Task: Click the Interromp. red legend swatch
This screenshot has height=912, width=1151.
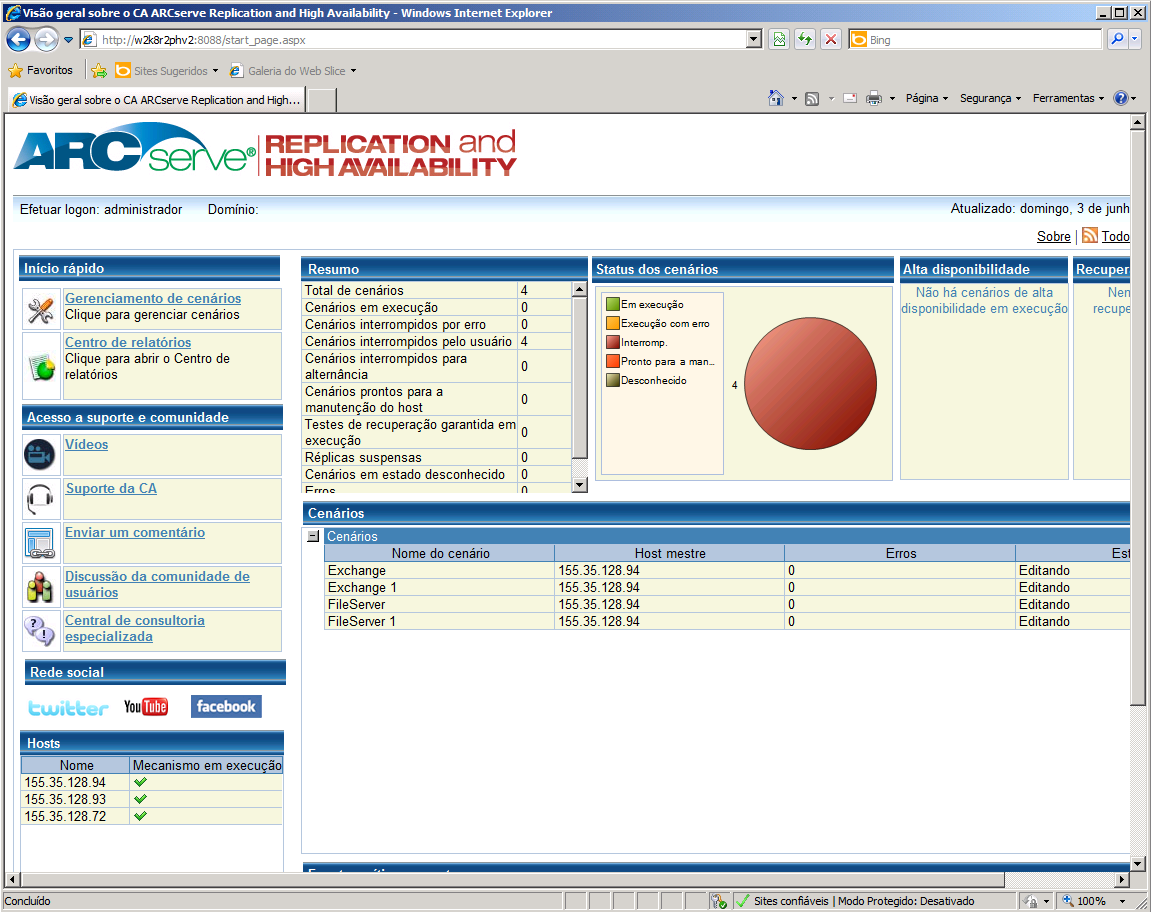Action: click(x=612, y=342)
